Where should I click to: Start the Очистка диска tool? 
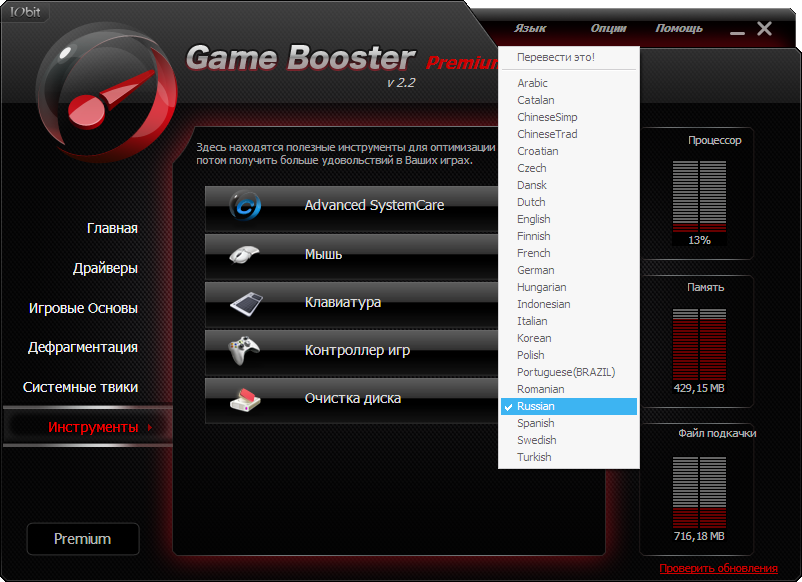[x=351, y=400]
